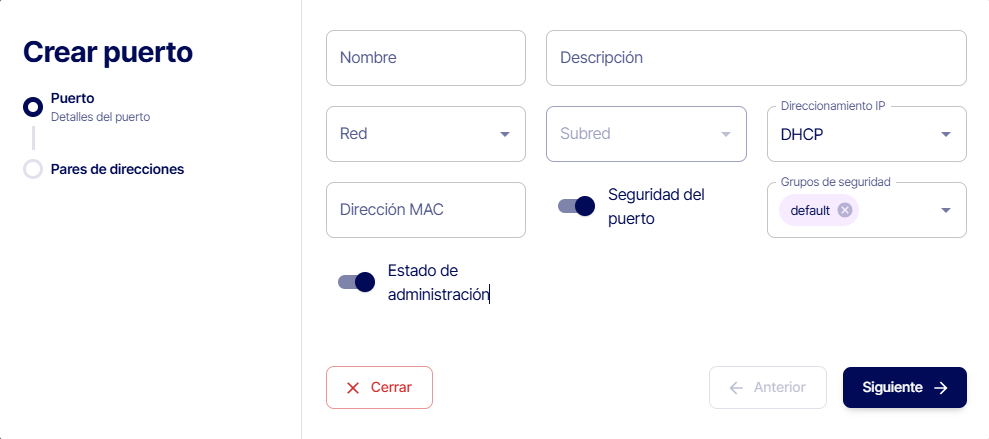The height and width of the screenshot is (439, 989).
Task: Click into the Descripción field
Action: pyautogui.click(x=755, y=58)
